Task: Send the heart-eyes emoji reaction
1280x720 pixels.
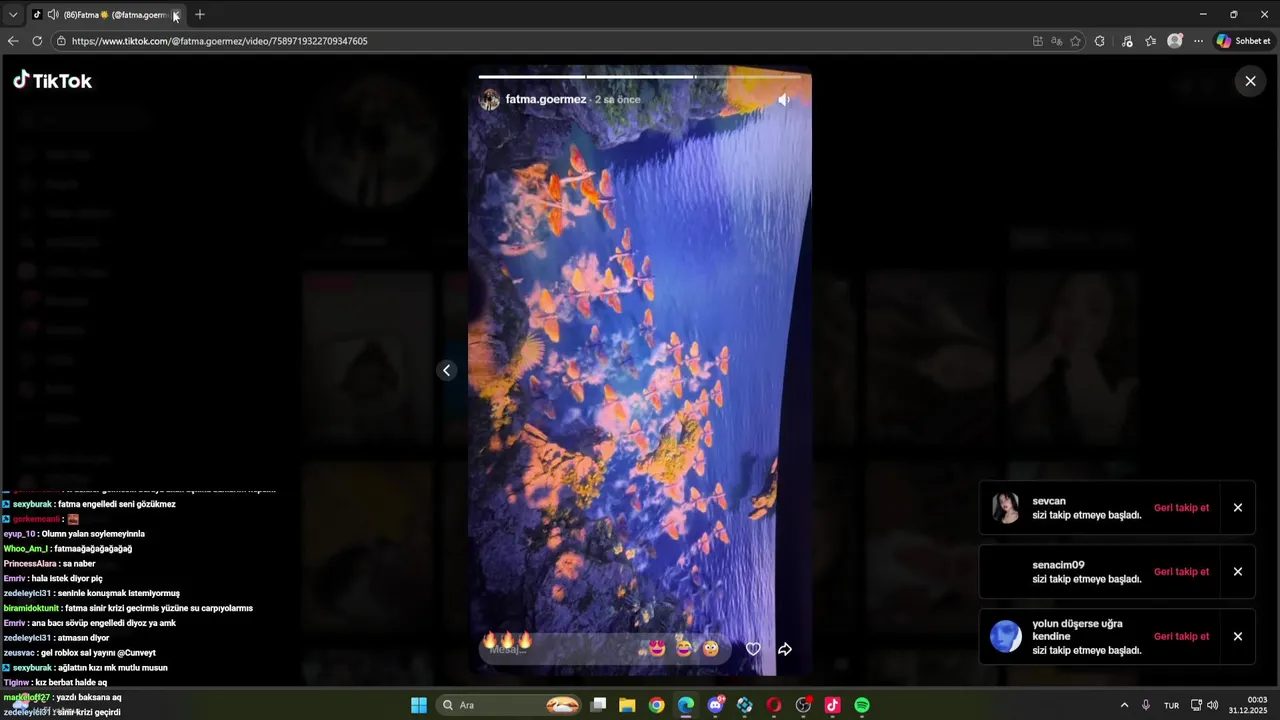Action: 657,648
